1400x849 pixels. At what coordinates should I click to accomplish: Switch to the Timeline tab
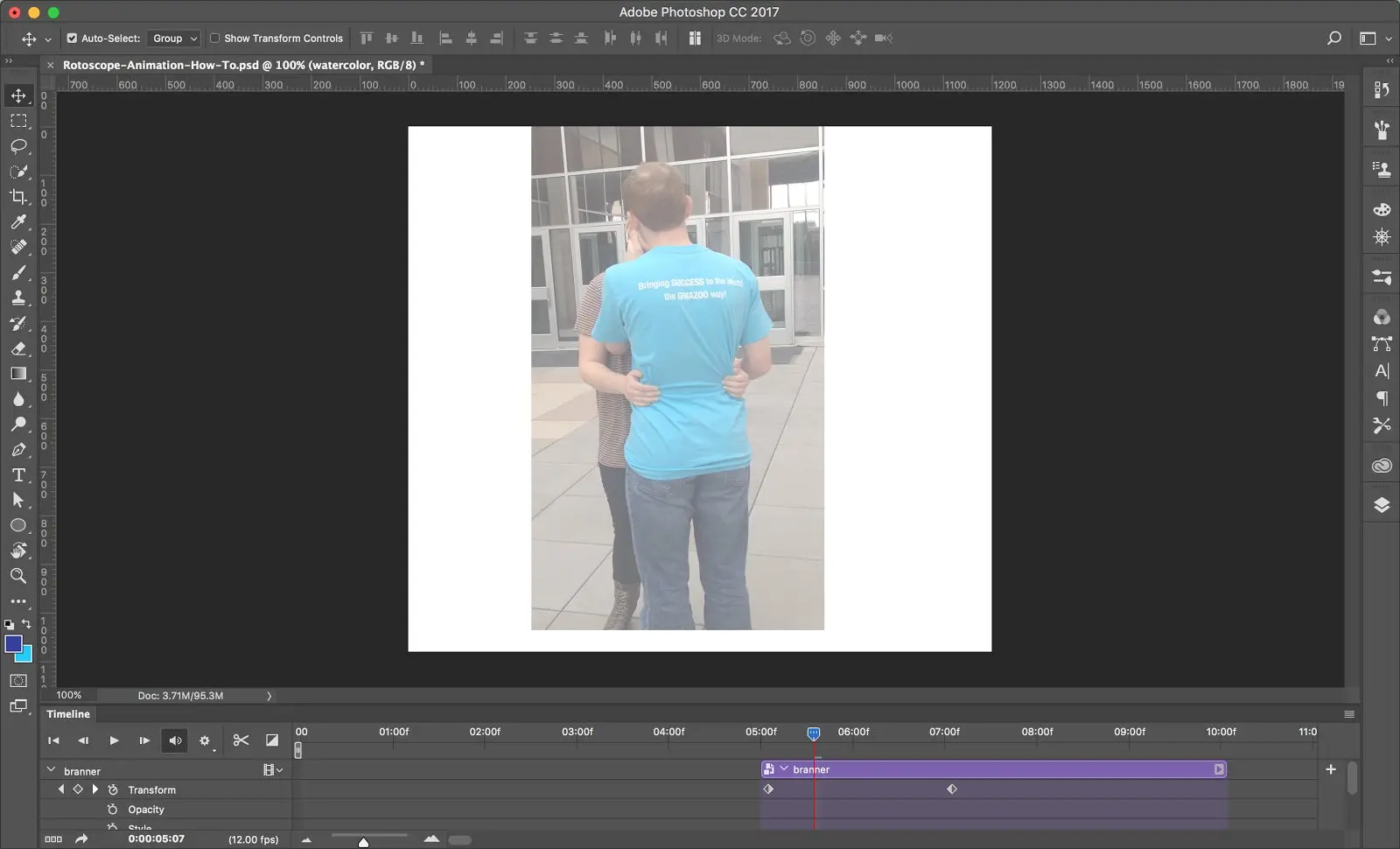tap(68, 713)
